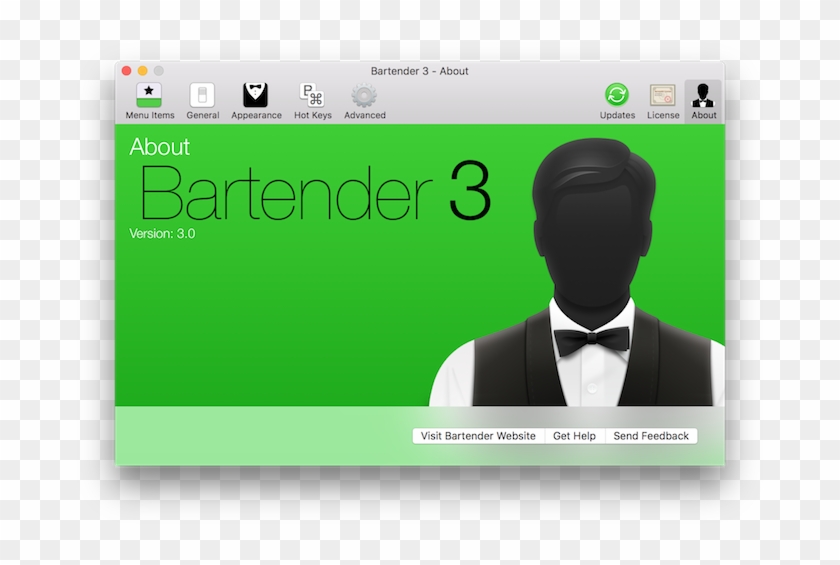Switch to the General preferences pane
Screen dimensions: 840x565
(202, 101)
